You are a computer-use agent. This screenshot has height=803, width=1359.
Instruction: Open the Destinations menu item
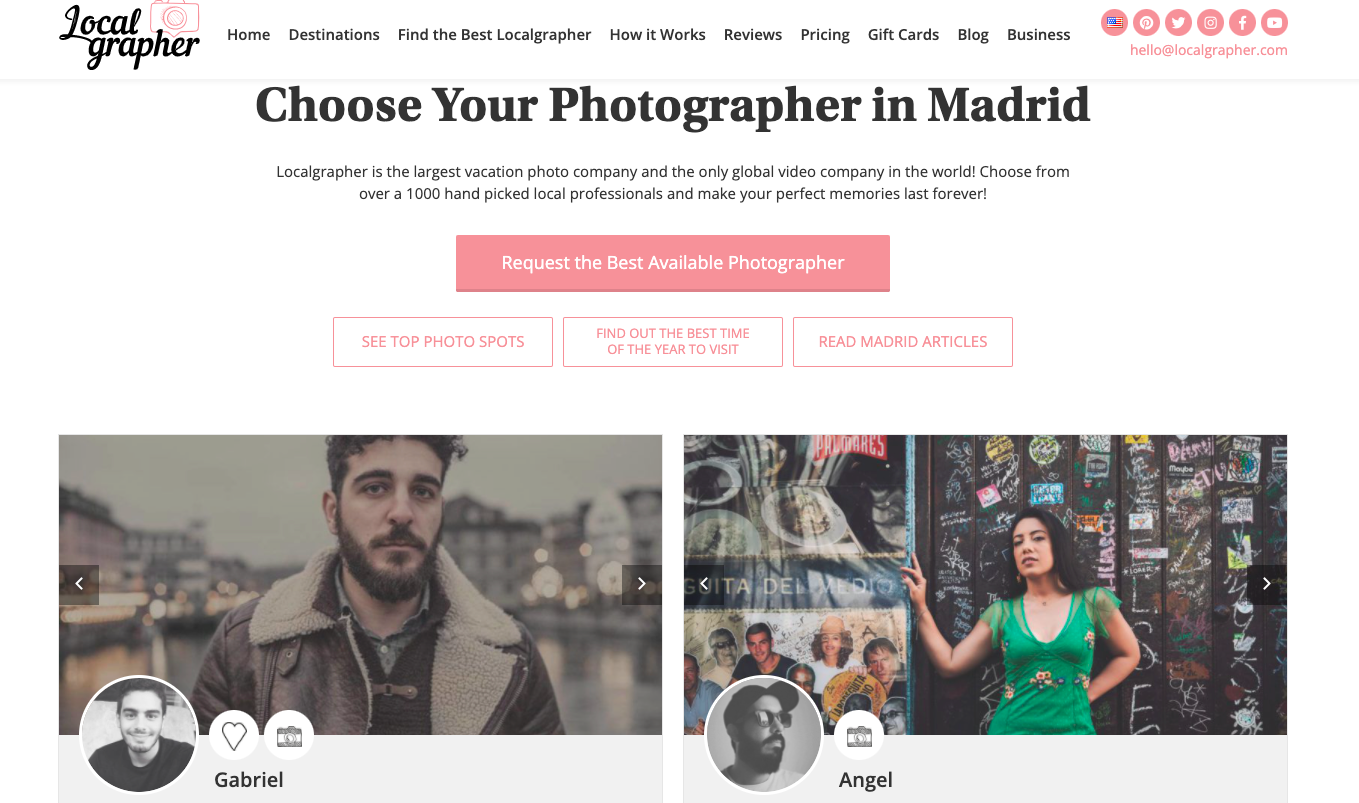(x=334, y=34)
